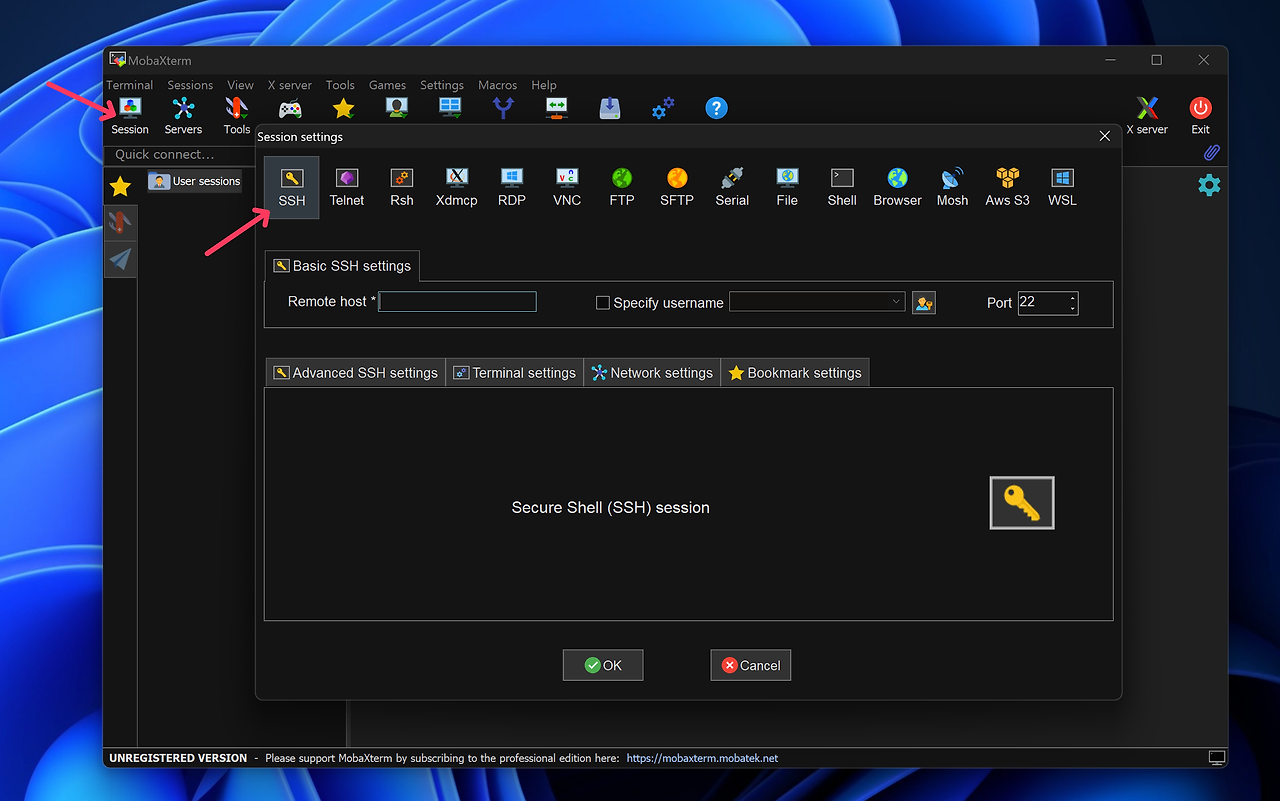Select the SSH session type

click(292, 187)
